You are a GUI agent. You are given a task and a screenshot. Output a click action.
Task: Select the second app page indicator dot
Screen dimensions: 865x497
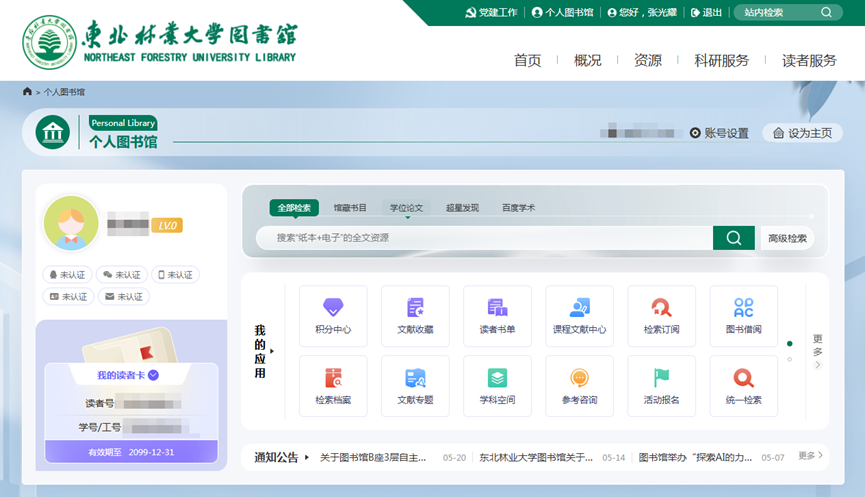click(789, 359)
